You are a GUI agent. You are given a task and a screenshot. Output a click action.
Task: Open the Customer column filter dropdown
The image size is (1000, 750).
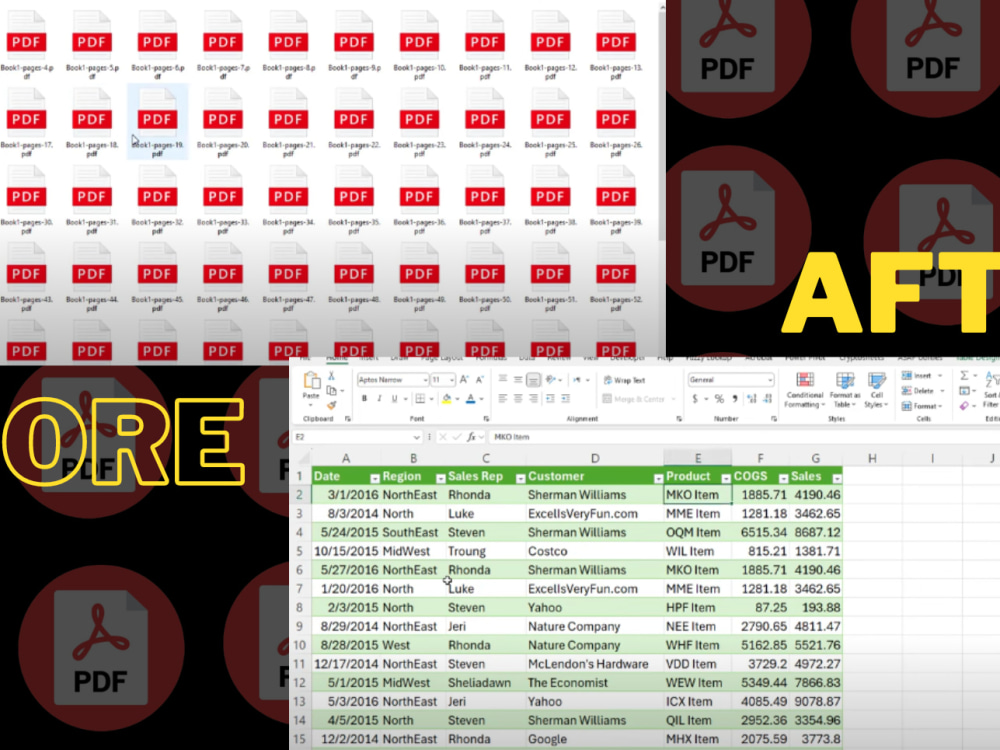[x=658, y=478]
